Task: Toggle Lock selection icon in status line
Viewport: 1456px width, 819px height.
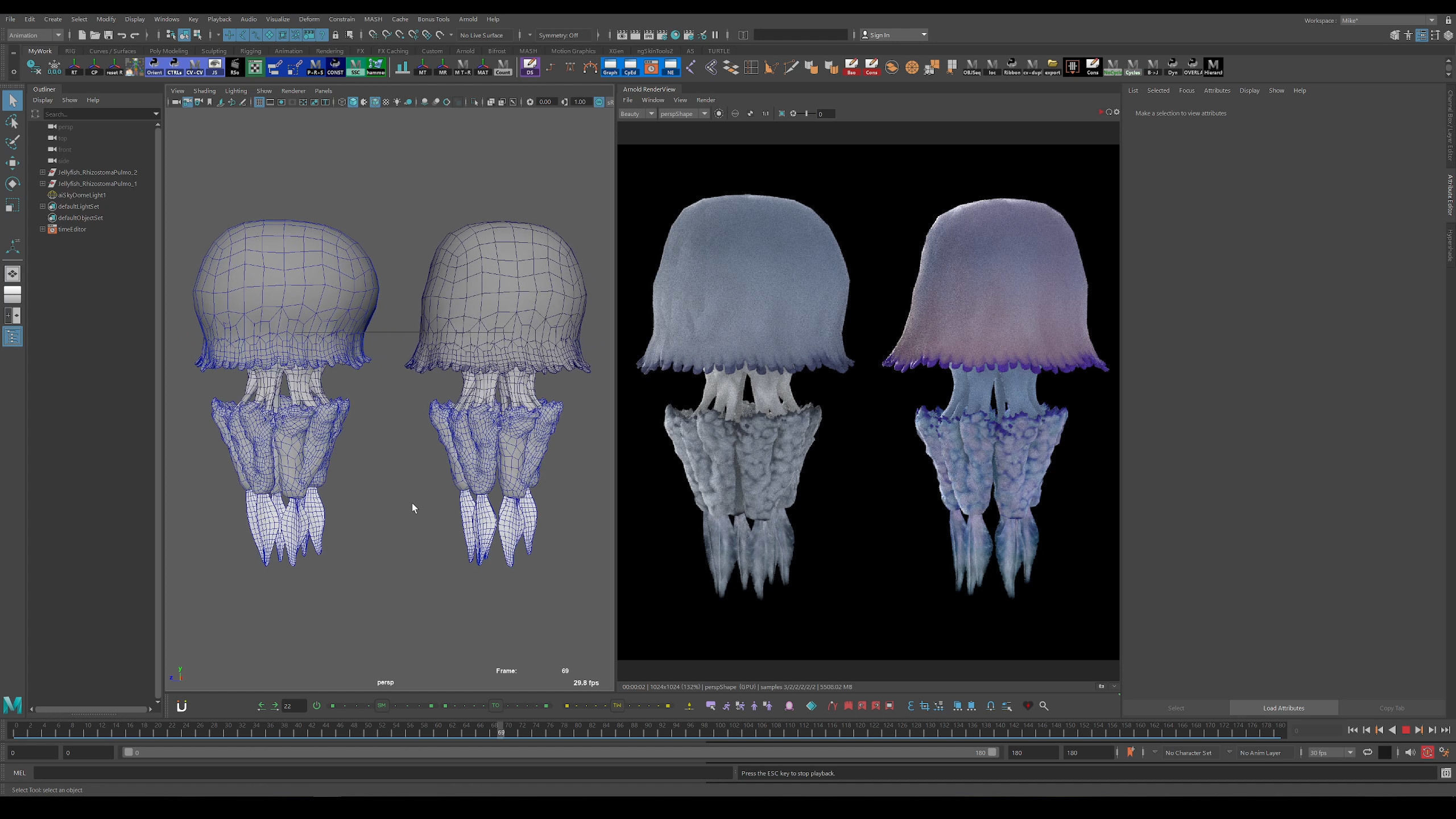Action: (336, 35)
